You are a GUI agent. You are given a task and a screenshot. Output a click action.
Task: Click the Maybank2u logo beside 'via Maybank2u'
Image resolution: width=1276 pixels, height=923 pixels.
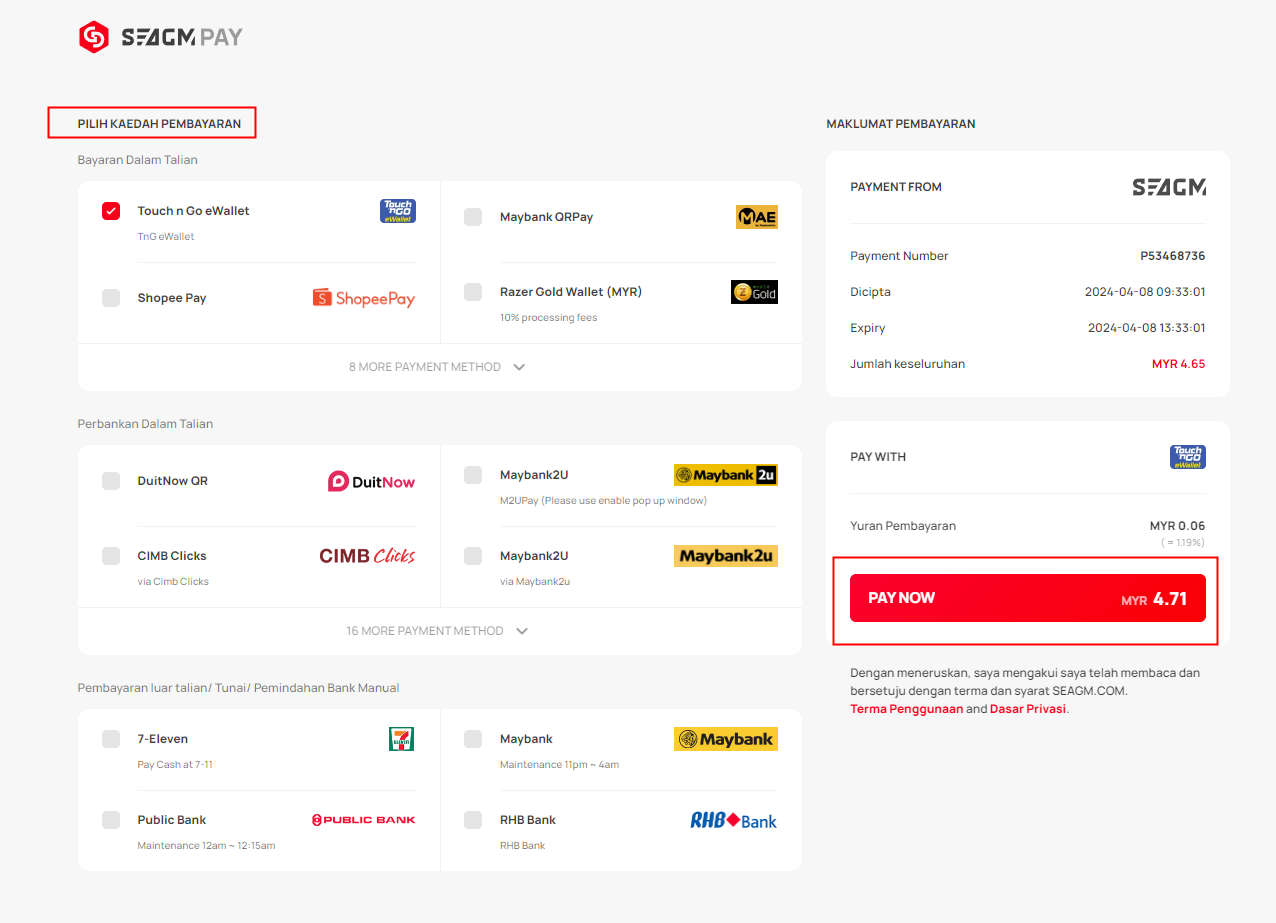pos(726,556)
